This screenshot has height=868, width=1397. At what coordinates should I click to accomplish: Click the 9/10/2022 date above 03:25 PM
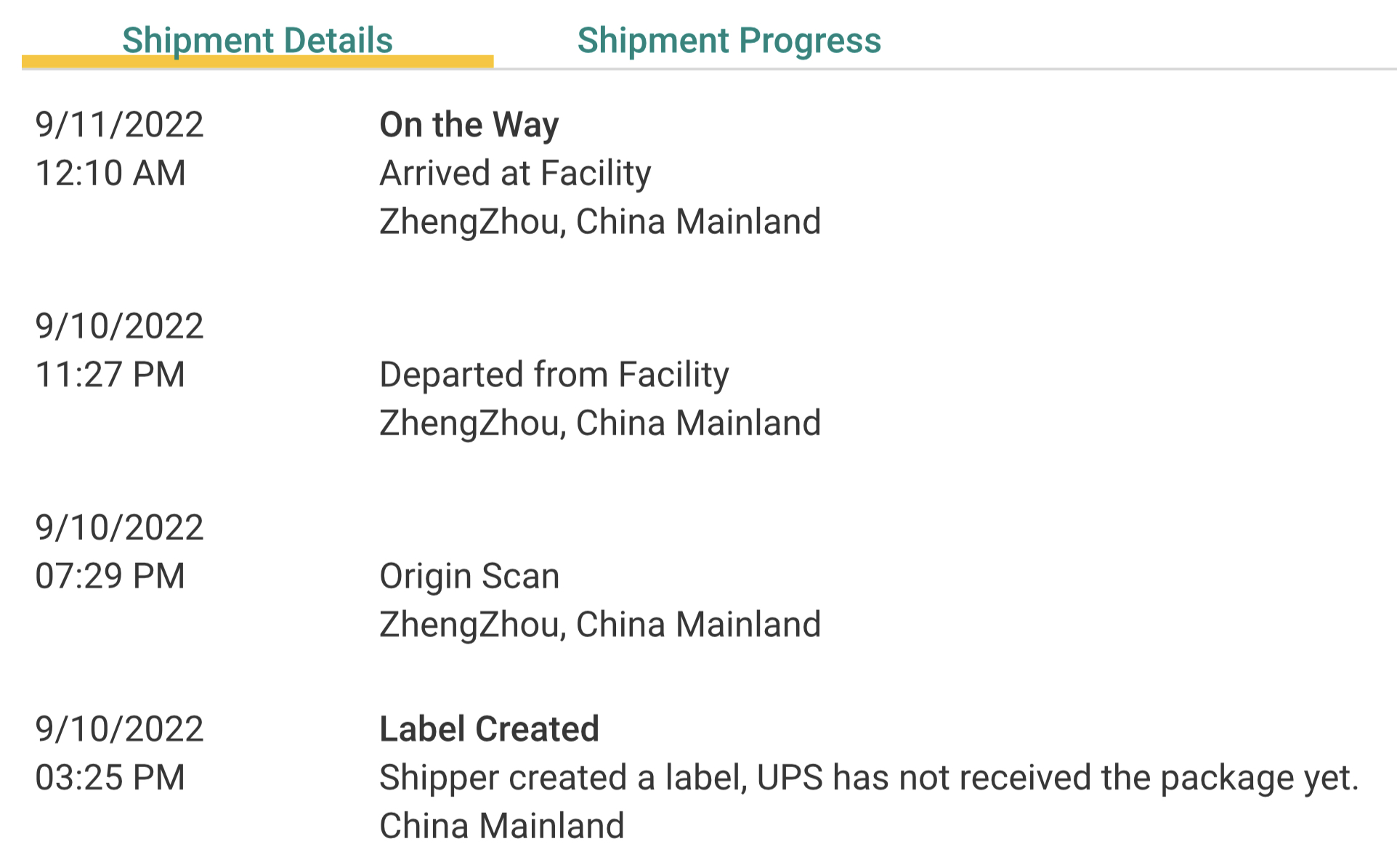coord(119,729)
